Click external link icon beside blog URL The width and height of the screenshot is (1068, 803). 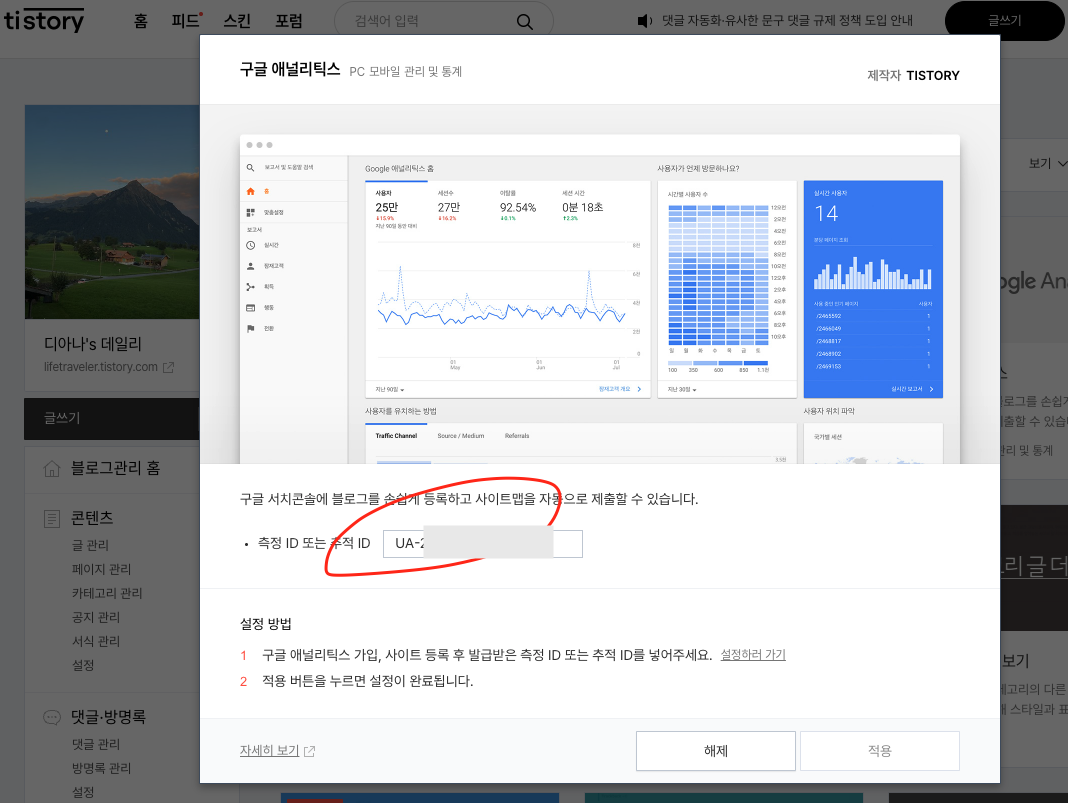(x=168, y=368)
